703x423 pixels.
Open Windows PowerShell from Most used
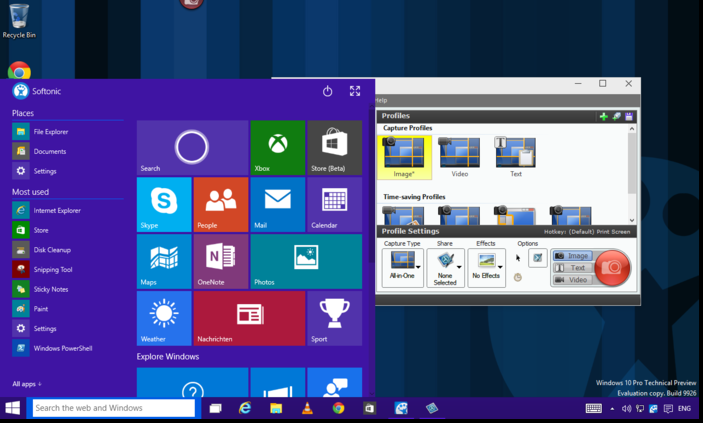click(67, 348)
